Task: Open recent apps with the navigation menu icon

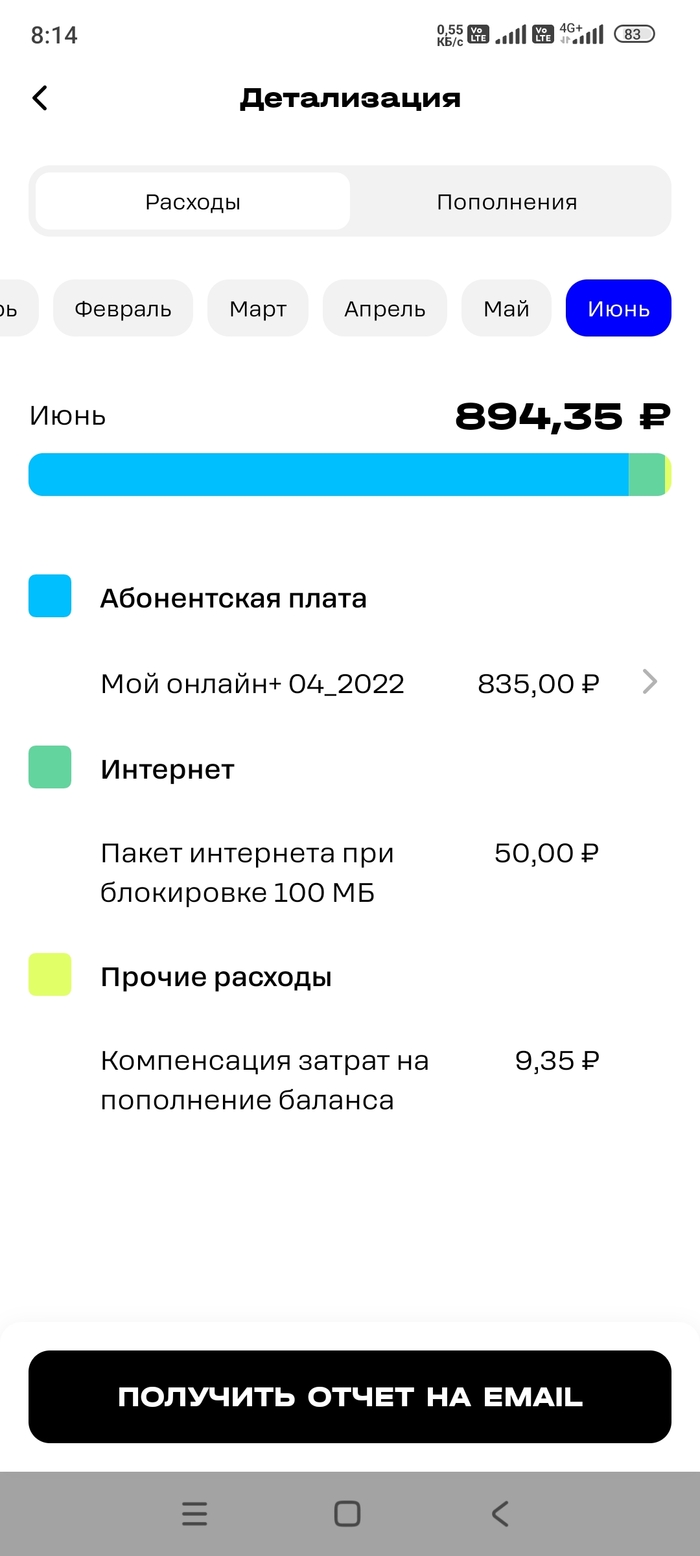Action: (195, 1513)
